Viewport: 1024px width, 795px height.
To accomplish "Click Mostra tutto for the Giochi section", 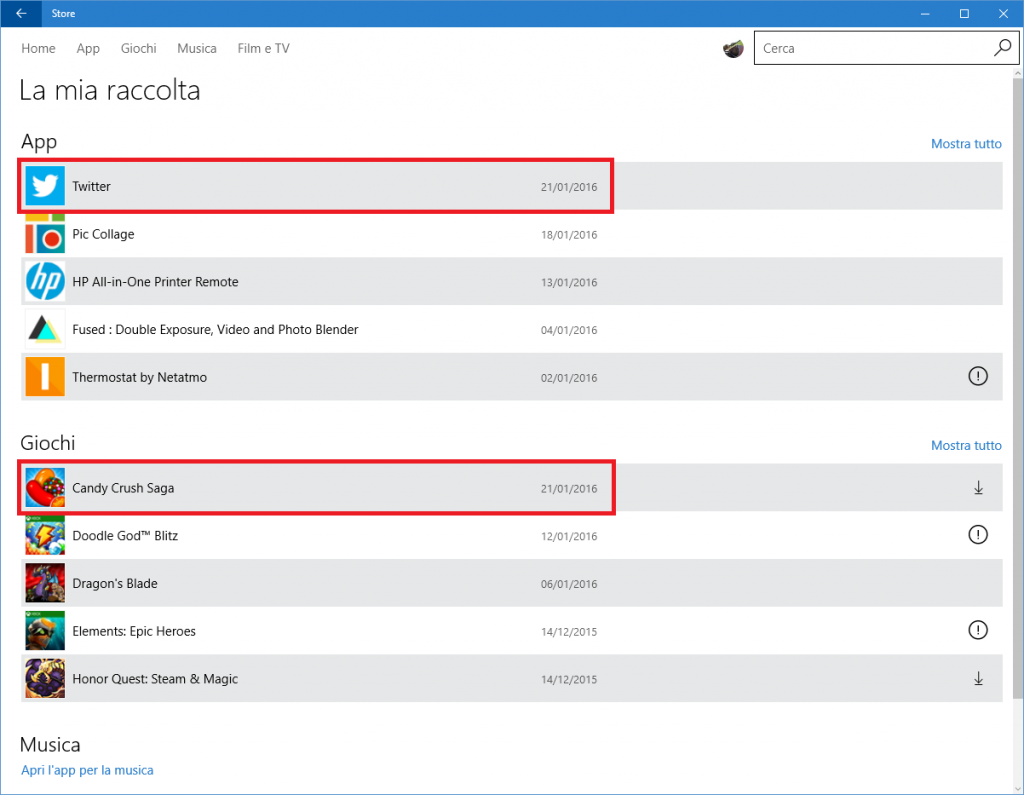I will point(966,446).
